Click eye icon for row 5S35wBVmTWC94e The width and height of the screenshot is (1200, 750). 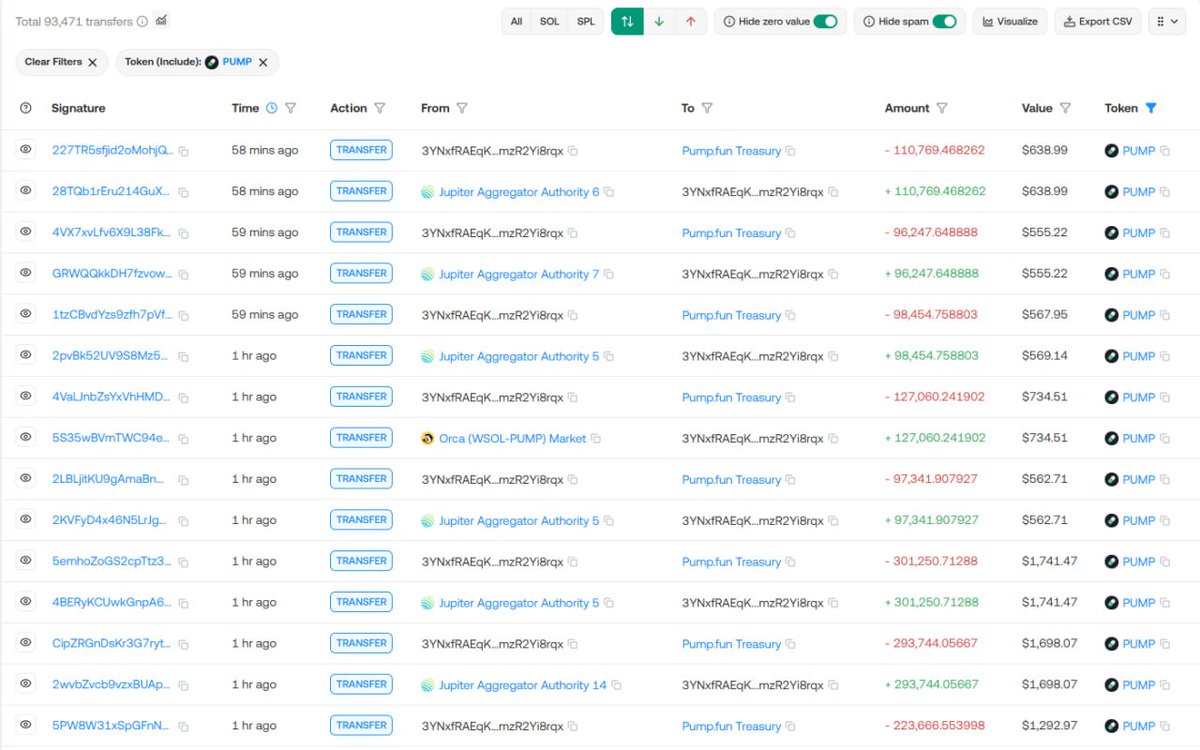click(x=26, y=437)
